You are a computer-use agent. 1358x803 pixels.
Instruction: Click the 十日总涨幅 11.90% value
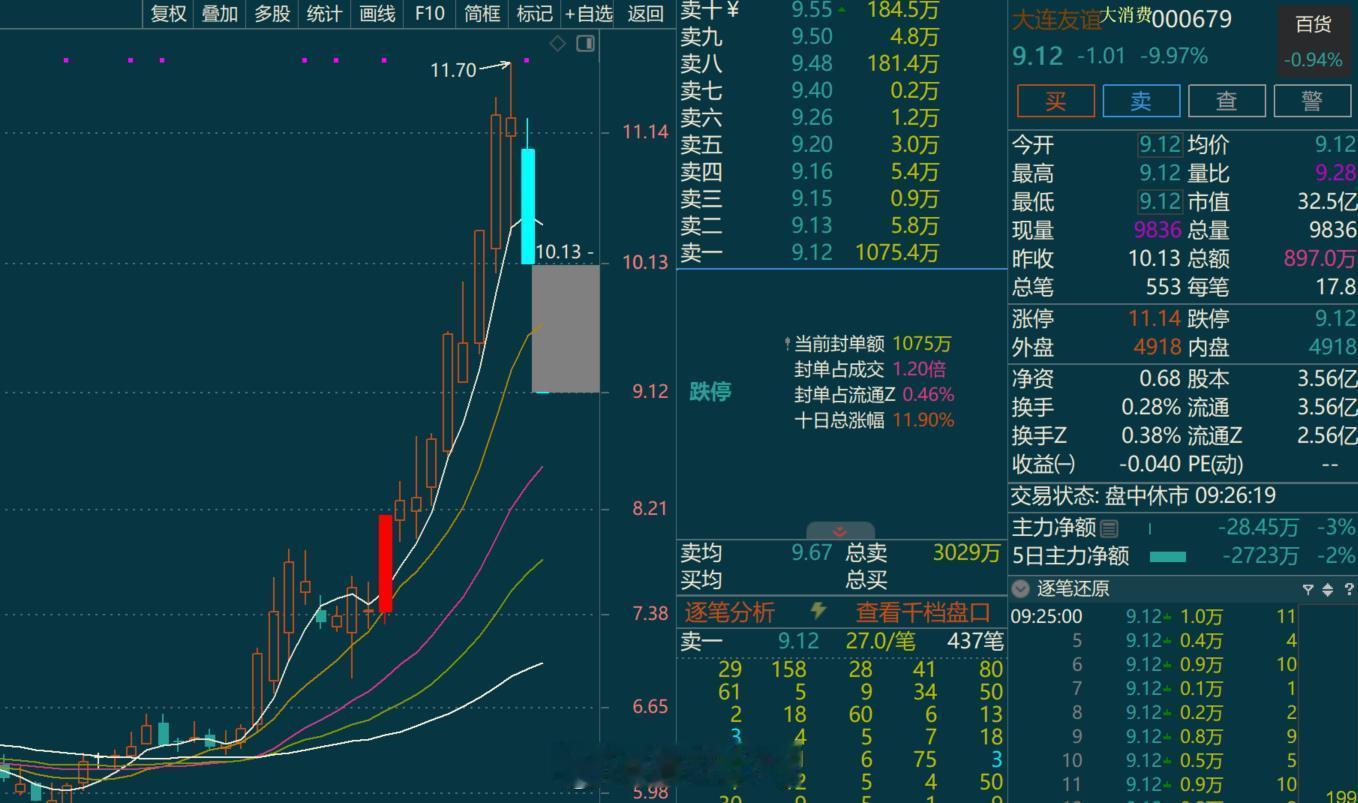tap(923, 420)
